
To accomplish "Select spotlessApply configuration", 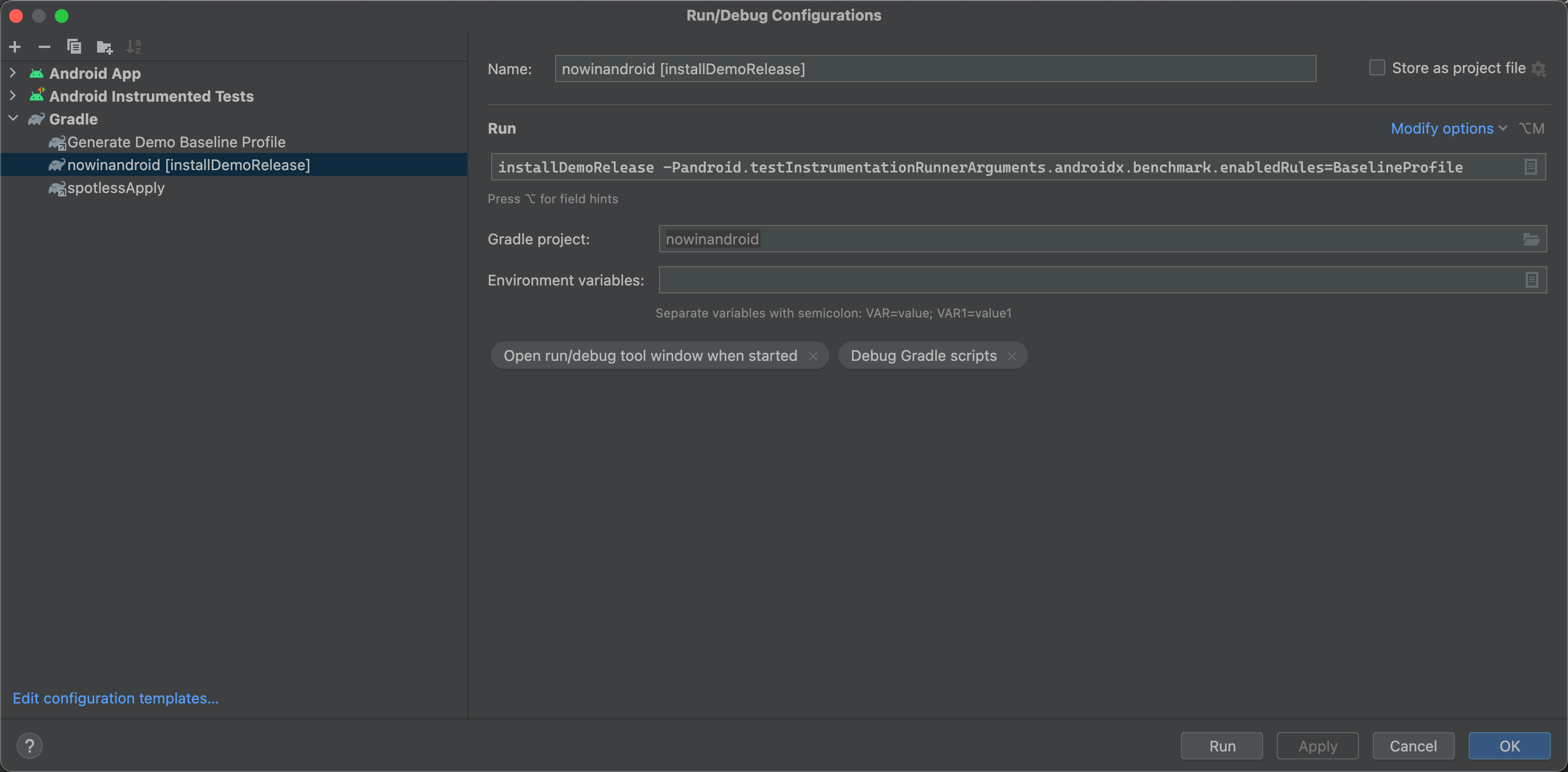I will 113,187.
